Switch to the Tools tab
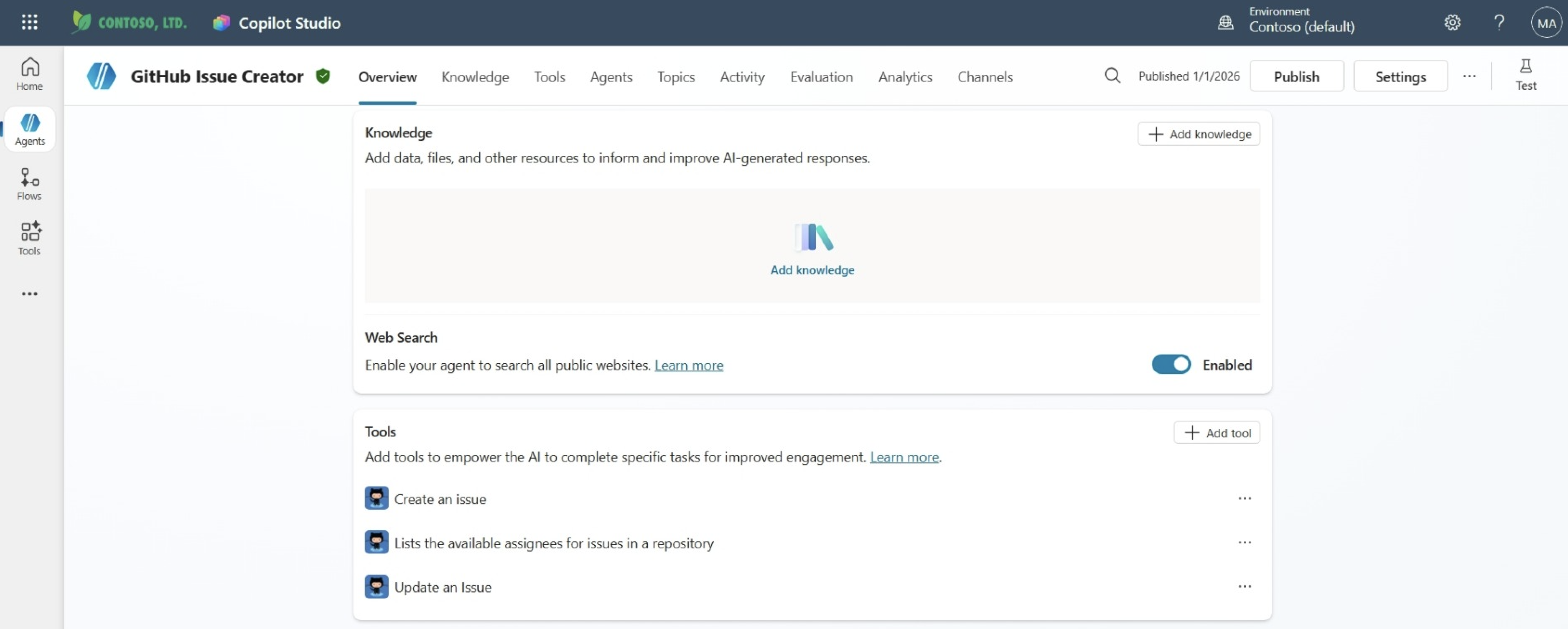The width and height of the screenshot is (1568, 629). (549, 77)
